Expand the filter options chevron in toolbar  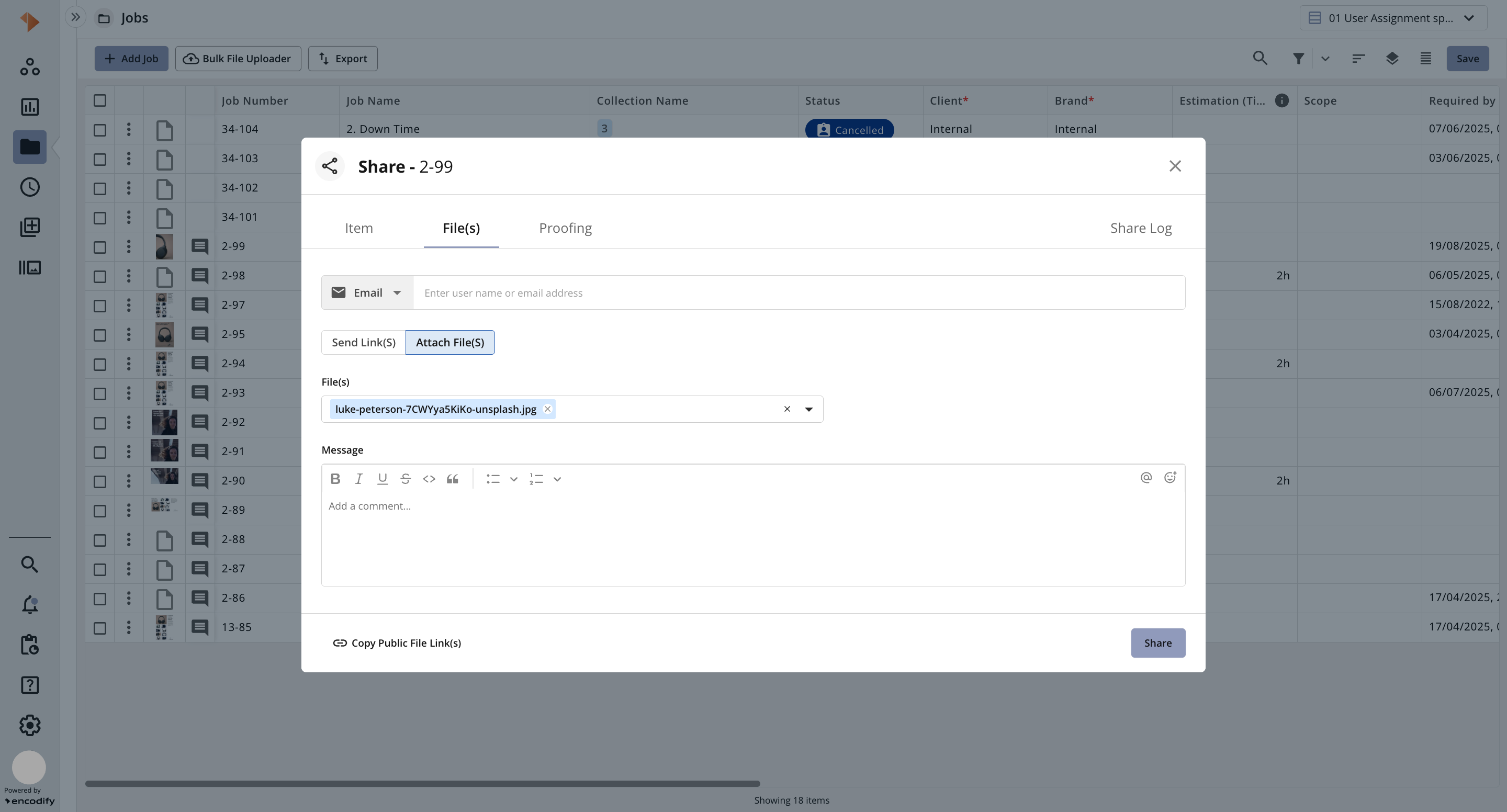point(1325,59)
